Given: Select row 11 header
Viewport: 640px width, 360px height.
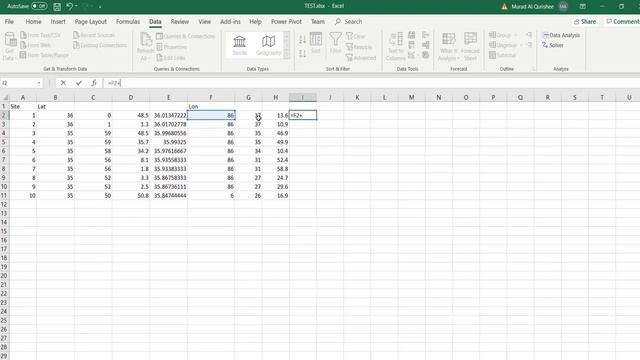Looking at the screenshot, I should 4,196.
